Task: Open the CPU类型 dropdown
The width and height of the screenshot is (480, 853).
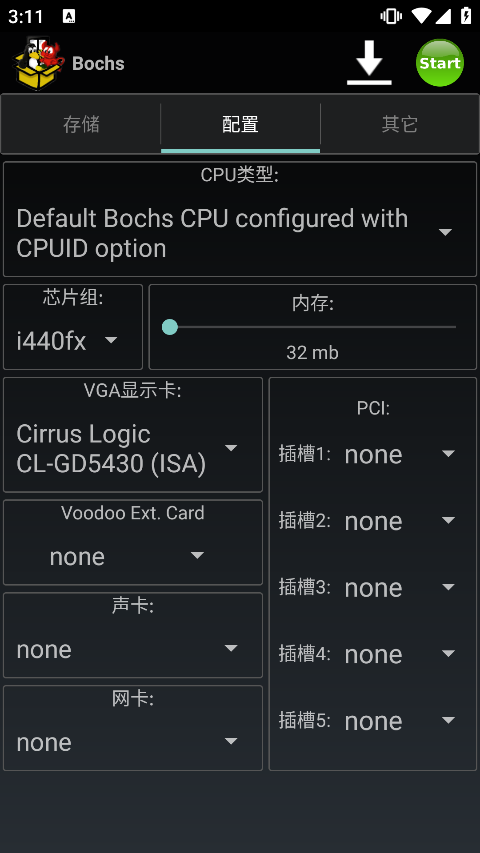Action: (239, 233)
